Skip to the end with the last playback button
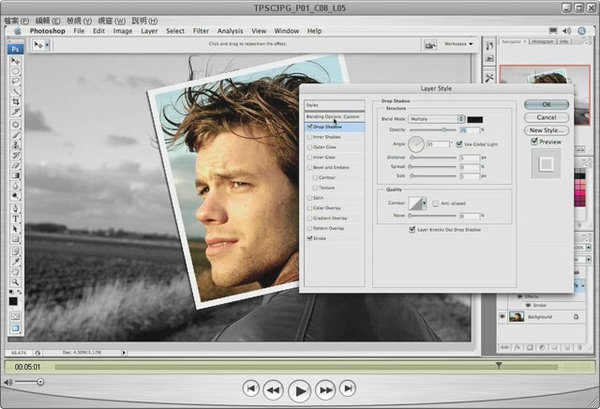The height and width of the screenshot is (409, 600). coord(347,389)
